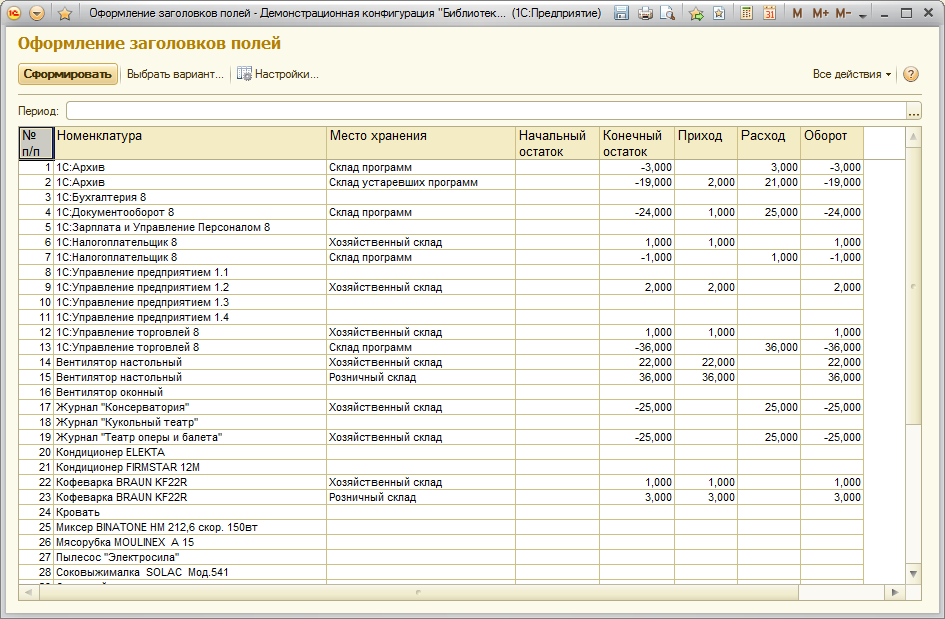The image size is (945, 619).
Task: Get link to page icon
Action: click(719, 13)
